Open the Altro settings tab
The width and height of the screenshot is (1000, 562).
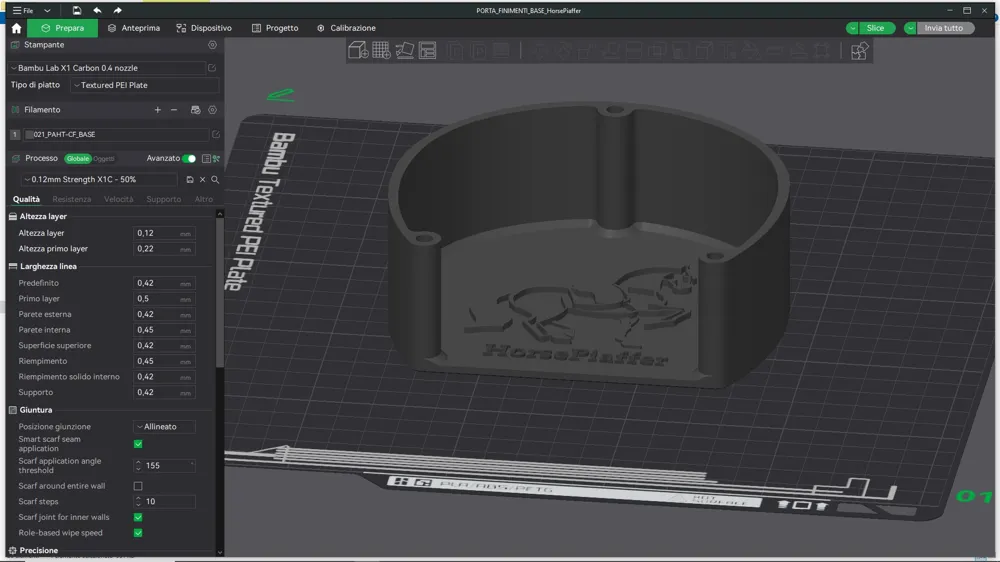tap(203, 199)
